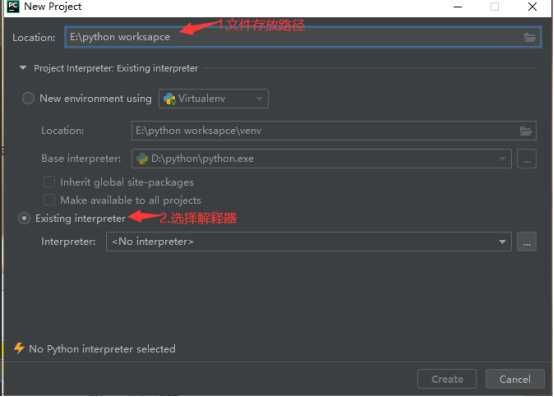
Task: Click the project Location input field
Action: pos(303,37)
